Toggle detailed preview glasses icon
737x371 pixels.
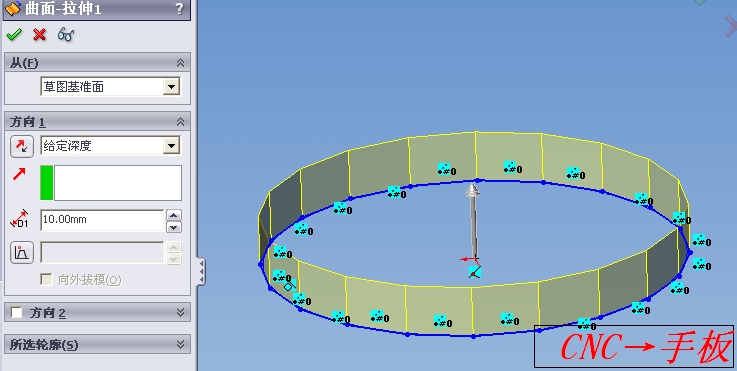point(66,34)
